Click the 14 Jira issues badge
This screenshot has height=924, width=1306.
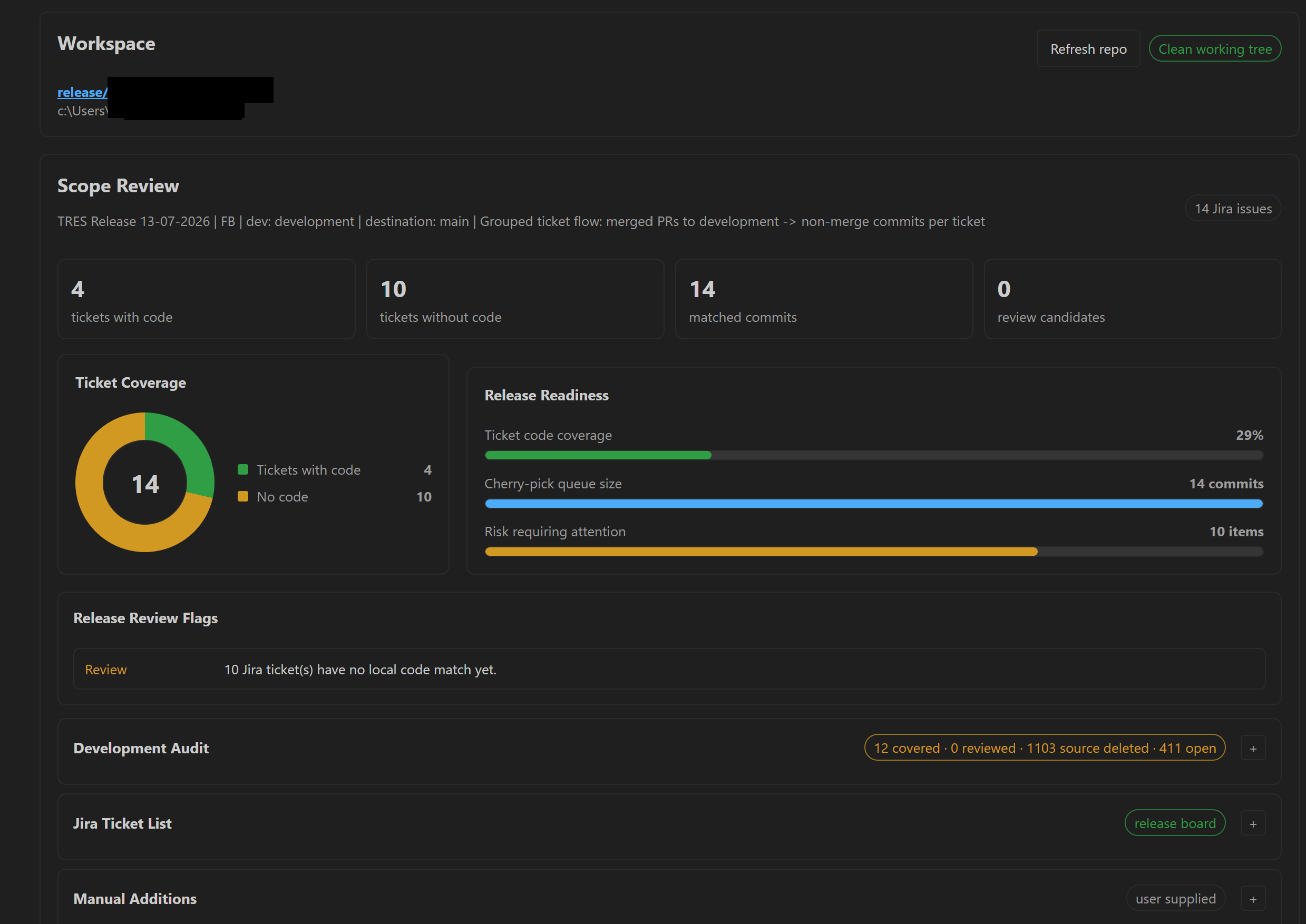tap(1233, 208)
